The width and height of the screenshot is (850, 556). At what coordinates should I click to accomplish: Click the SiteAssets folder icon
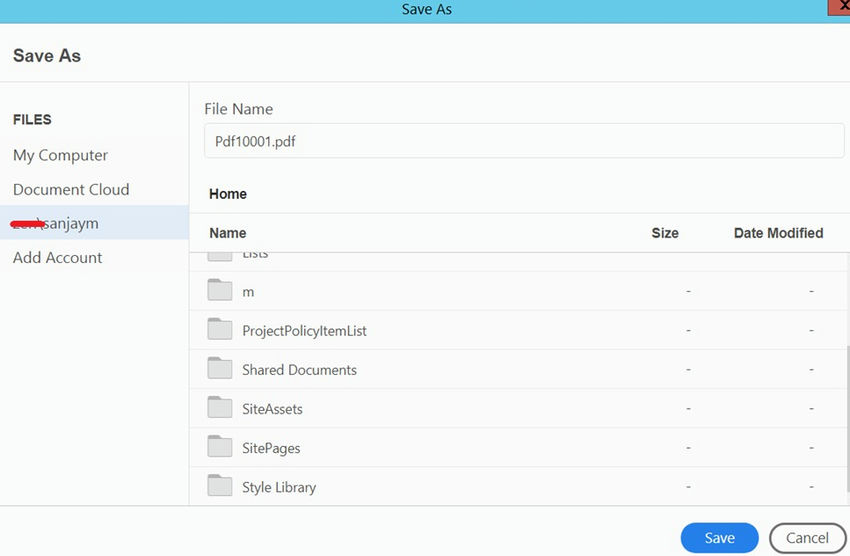pyautogui.click(x=220, y=407)
